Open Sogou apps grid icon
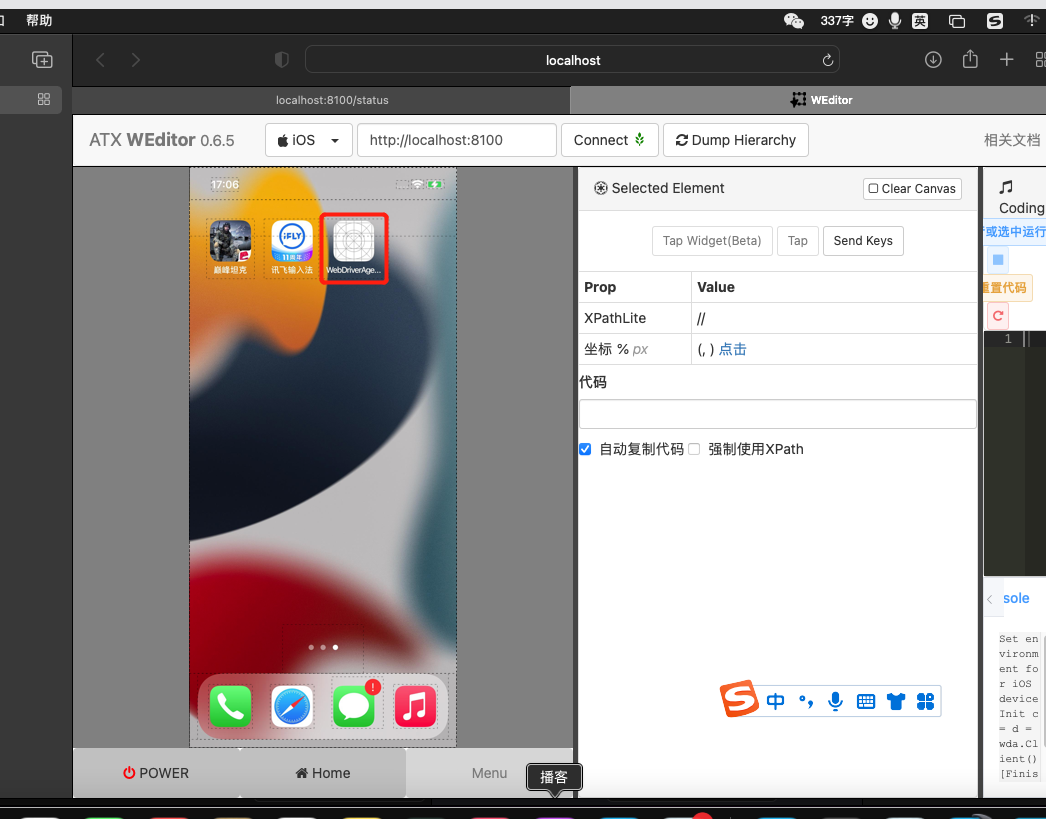 coord(925,701)
